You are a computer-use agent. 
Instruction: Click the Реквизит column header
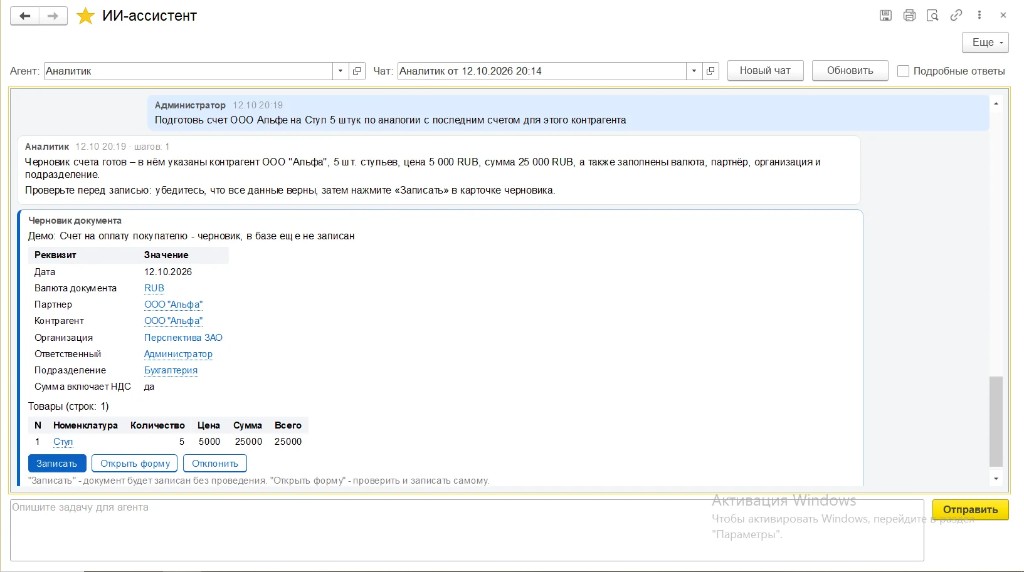55,255
